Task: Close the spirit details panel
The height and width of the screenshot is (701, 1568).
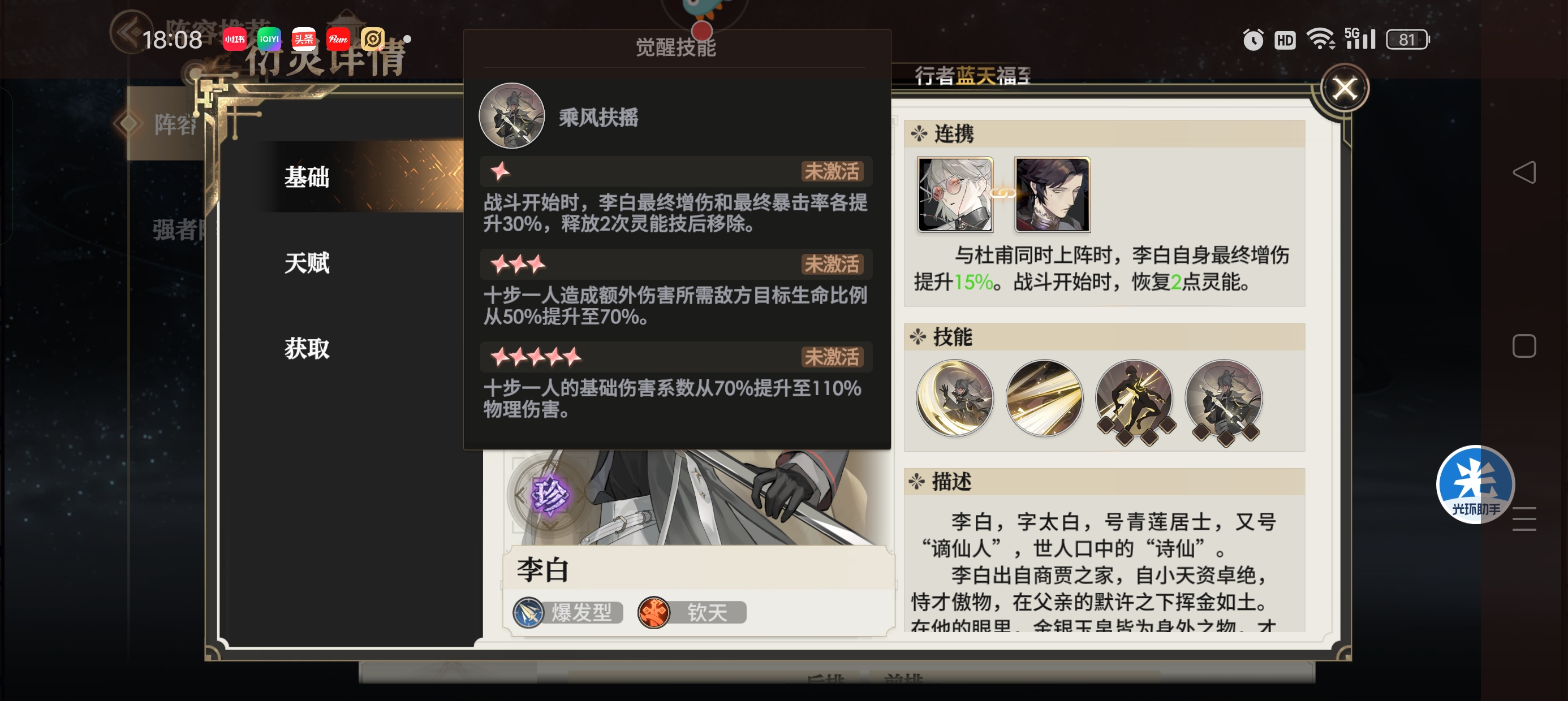Action: (x=1344, y=89)
